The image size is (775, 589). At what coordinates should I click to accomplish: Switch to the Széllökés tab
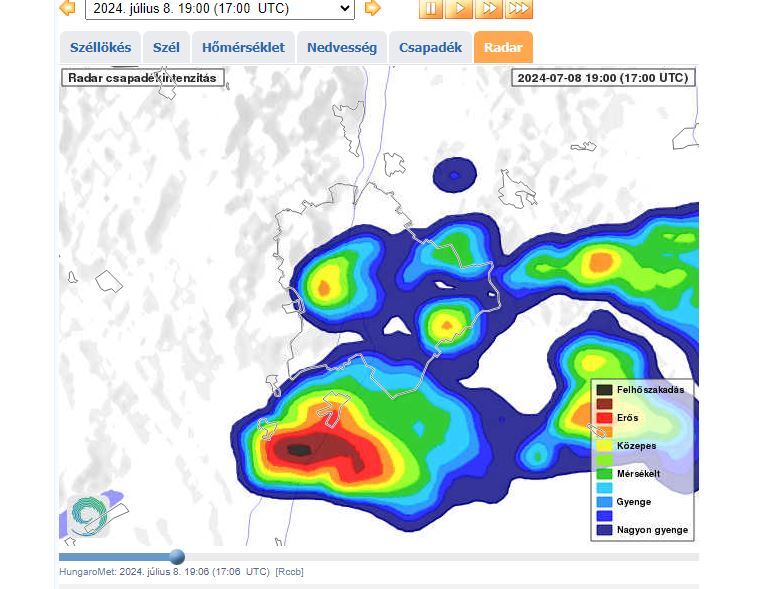(x=100, y=48)
